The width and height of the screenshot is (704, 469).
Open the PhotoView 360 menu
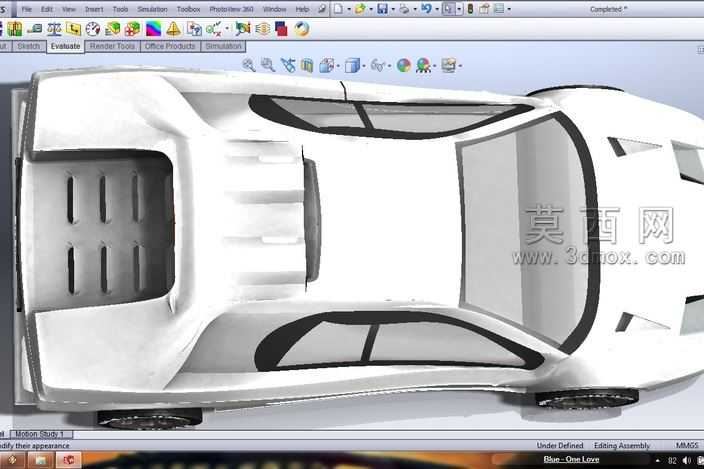231,9
